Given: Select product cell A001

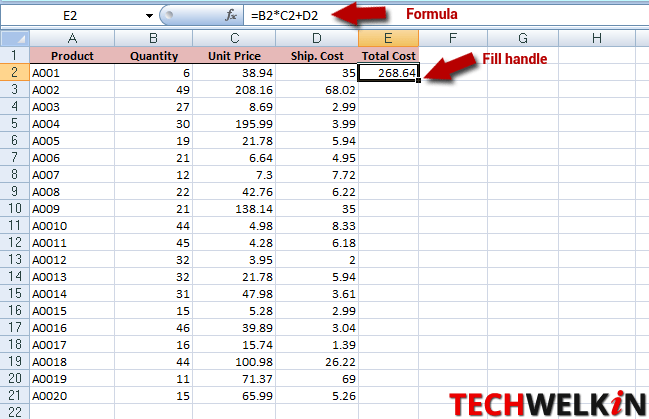Looking at the screenshot, I should pos(72,73).
